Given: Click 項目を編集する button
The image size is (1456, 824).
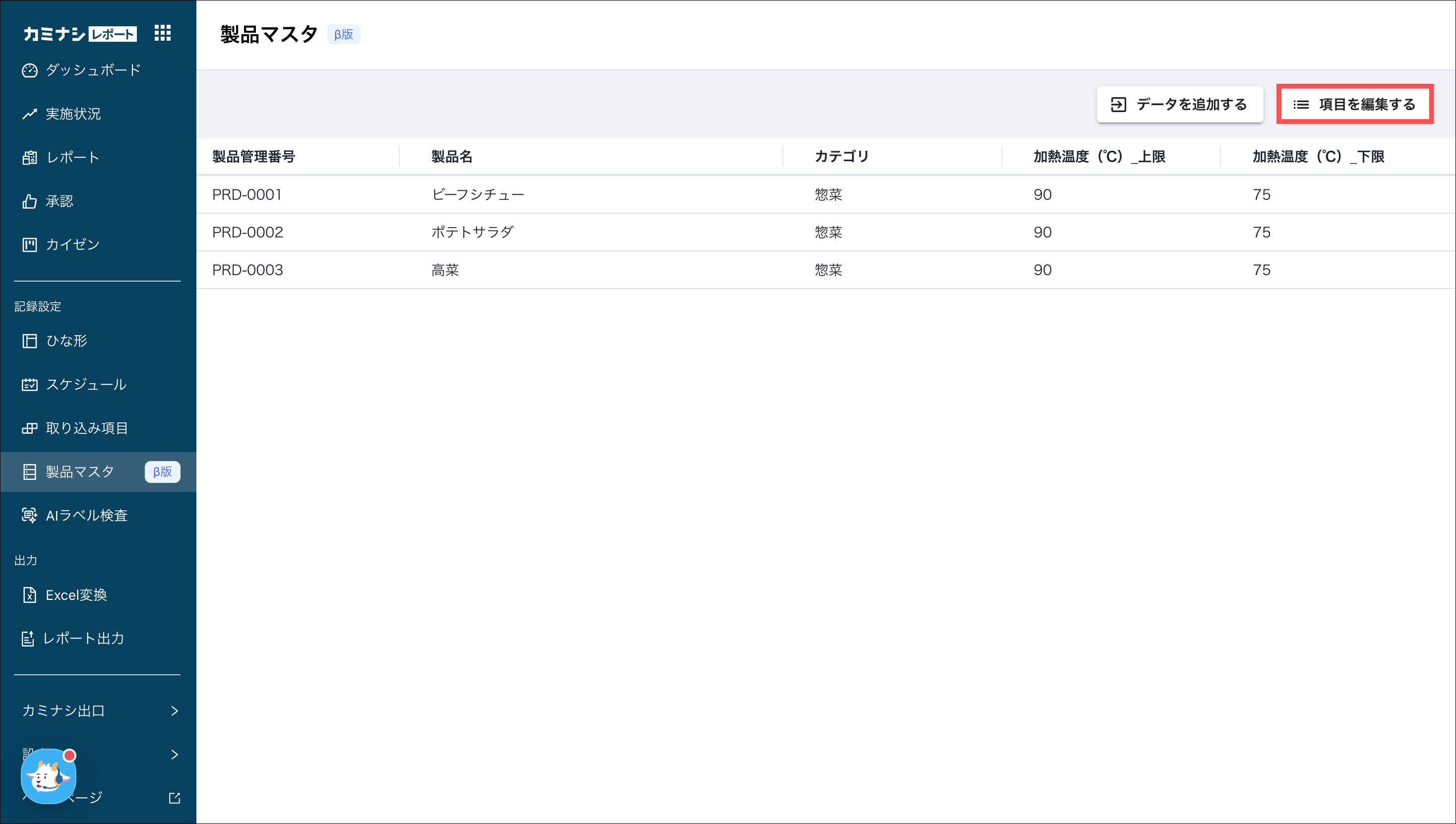Looking at the screenshot, I should pyautogui.click(x=1354, y=105).
